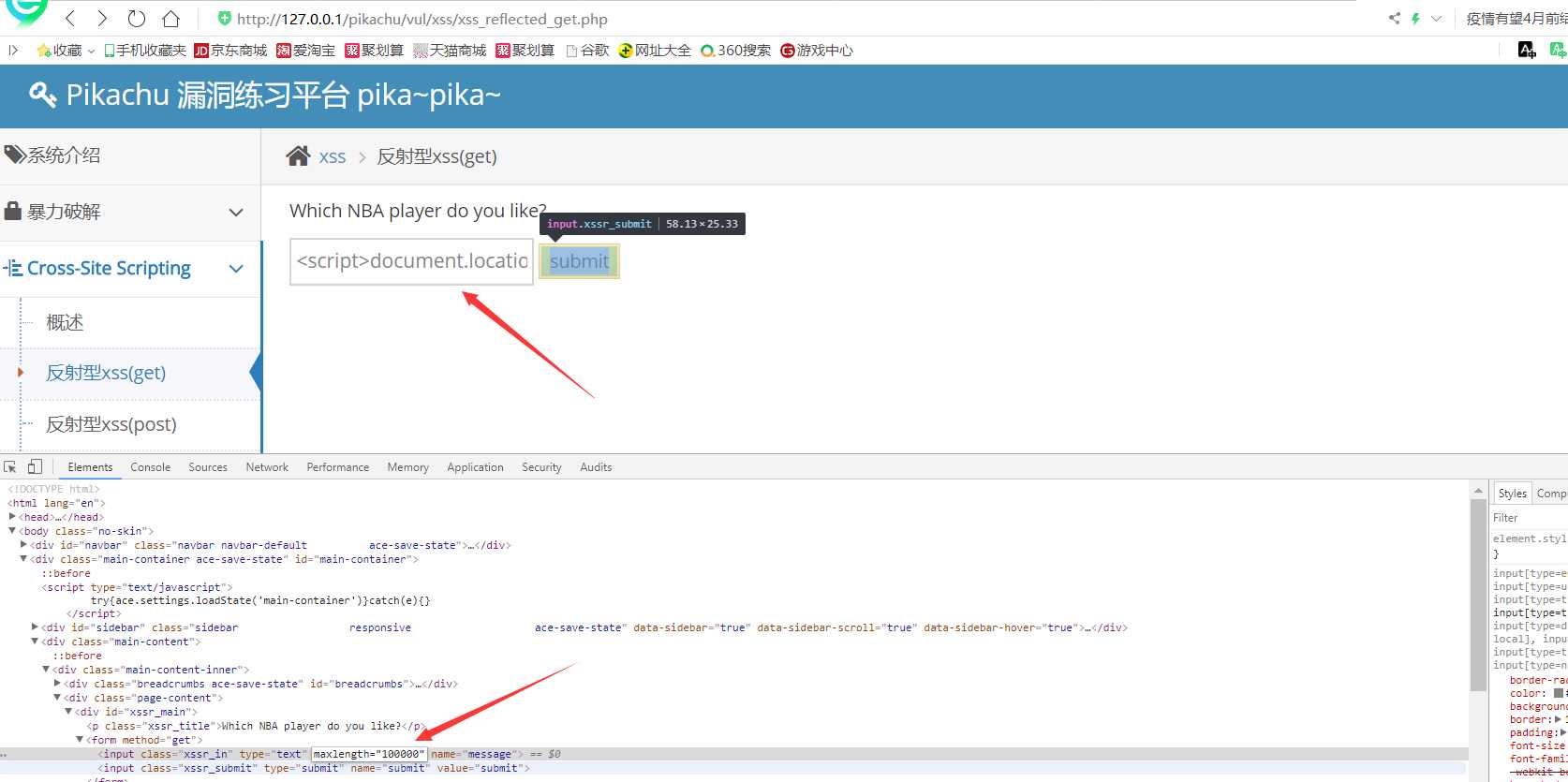The image size is (1568, 782).
Task: Select 反射型xss(get) in the sidebar
Action: [x=106, y=373]
